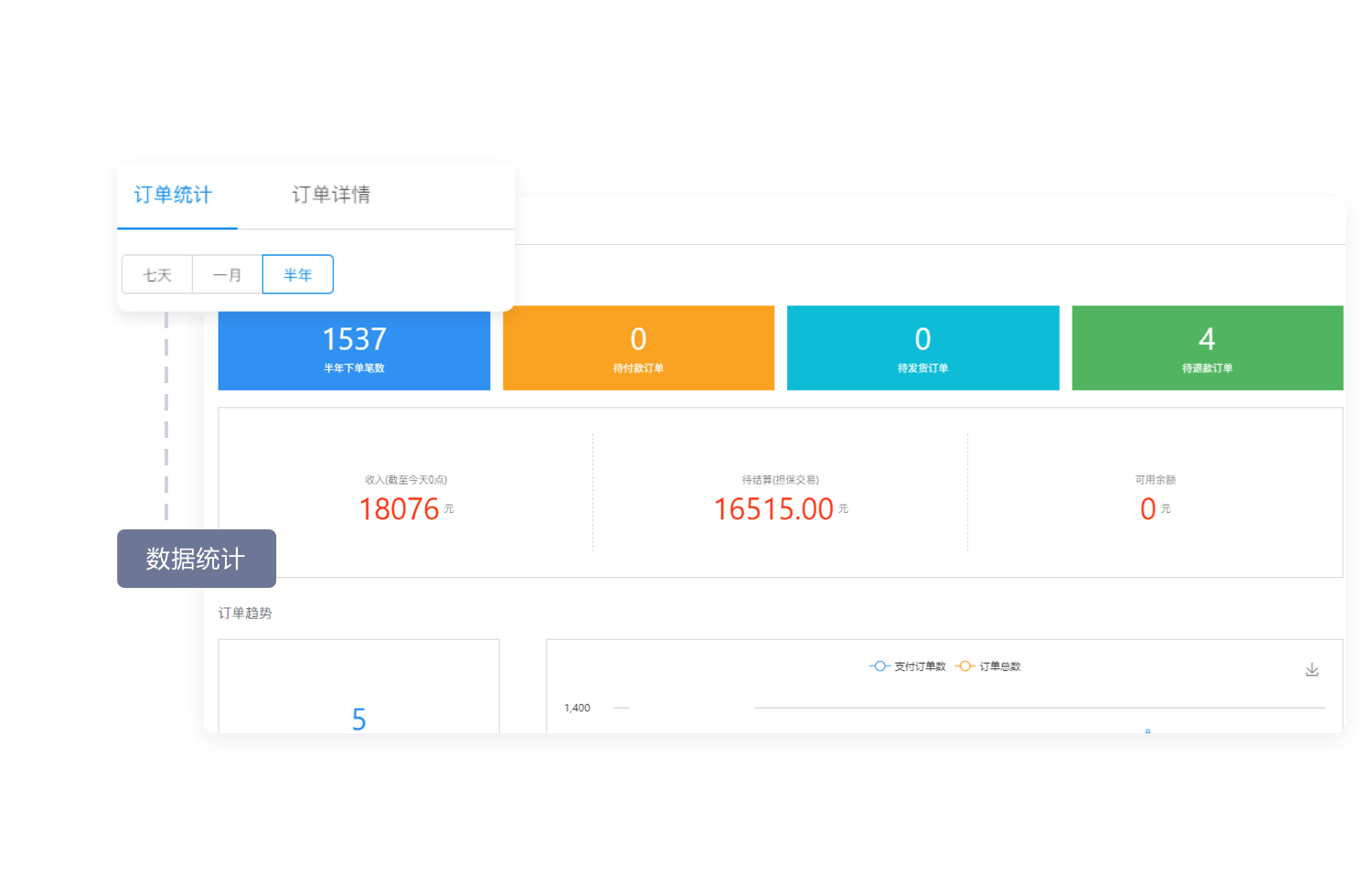Open the orange 待付款订单 card
The image size is (1366, 896).
click(638, 348)
